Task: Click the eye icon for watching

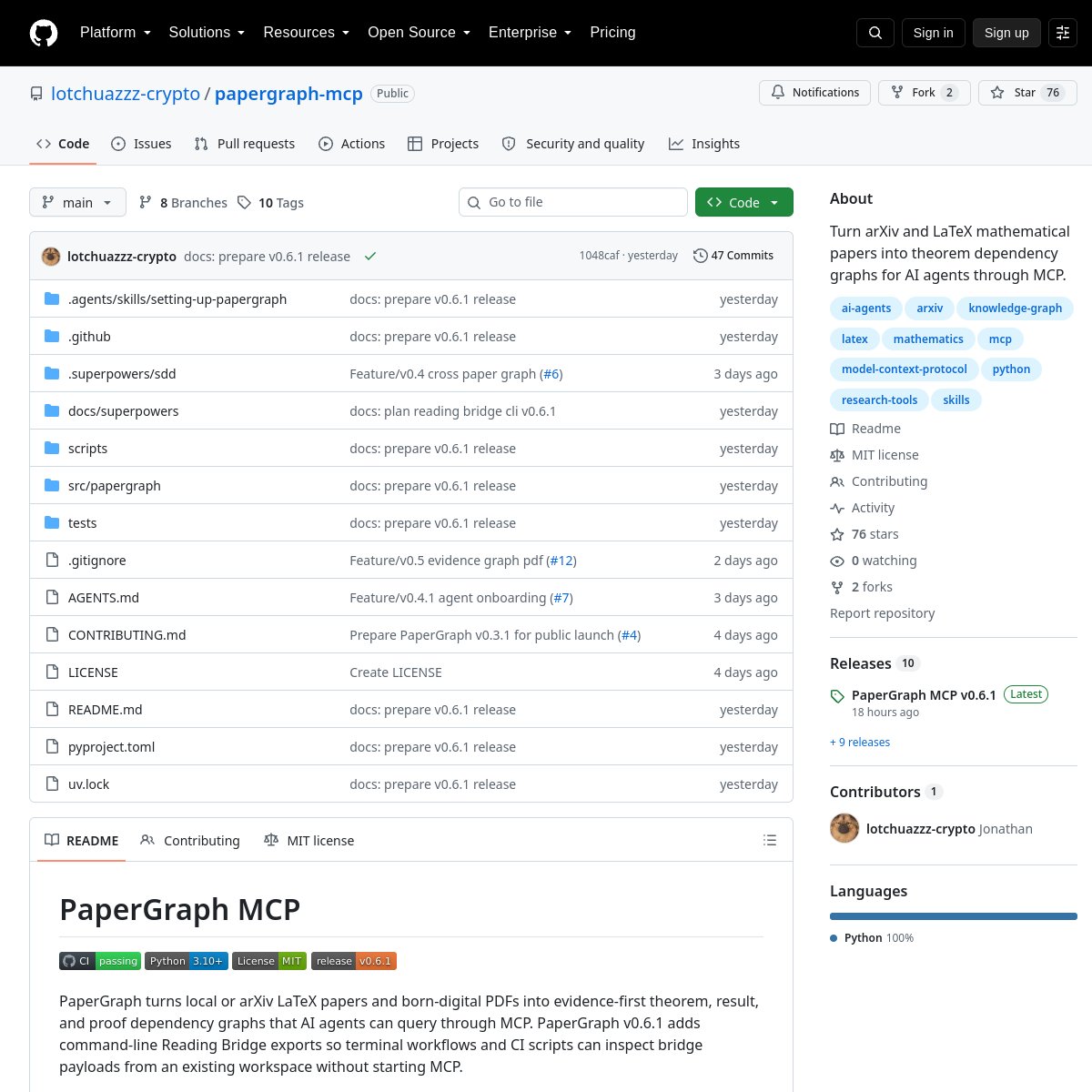Action: click(837, 561)
